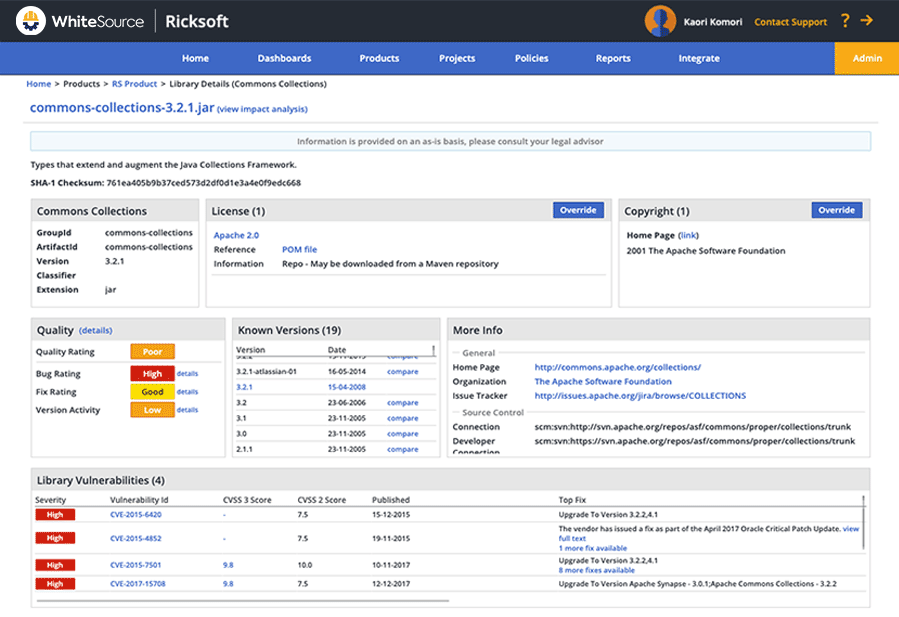Compare with version 3.2.1-atlassian-01
The width and height of the screenshot is (899, 617).
(402, 372)
